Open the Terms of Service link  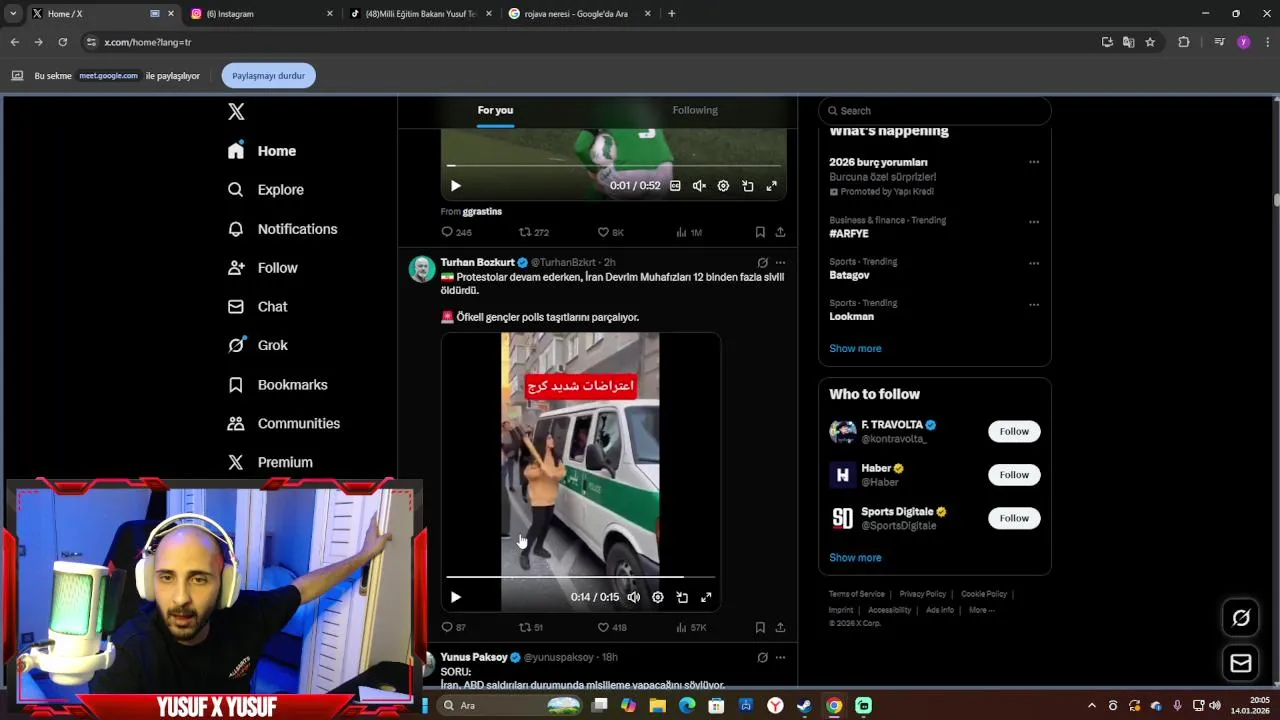pos(857,594)
